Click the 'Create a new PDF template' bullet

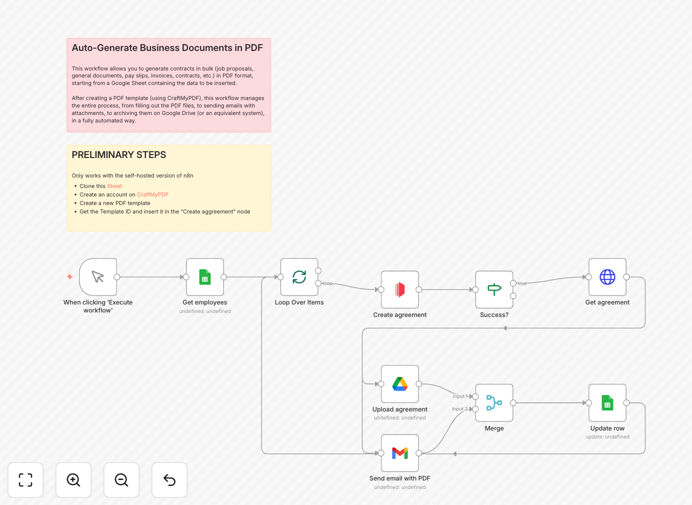click(115, 203)
